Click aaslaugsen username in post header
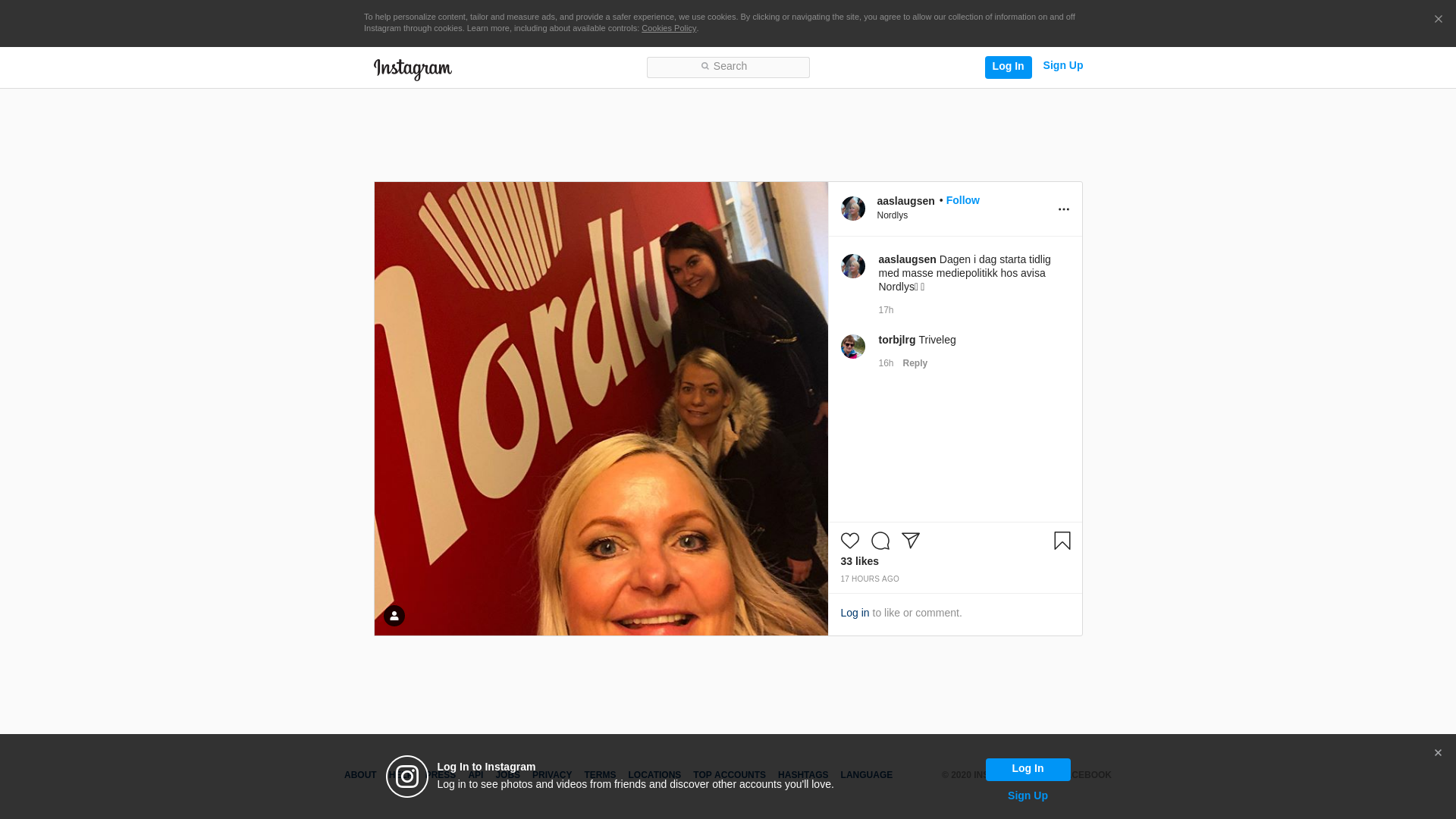The height and width of the screenshot is (819, 1456). [x=905, y=201]
